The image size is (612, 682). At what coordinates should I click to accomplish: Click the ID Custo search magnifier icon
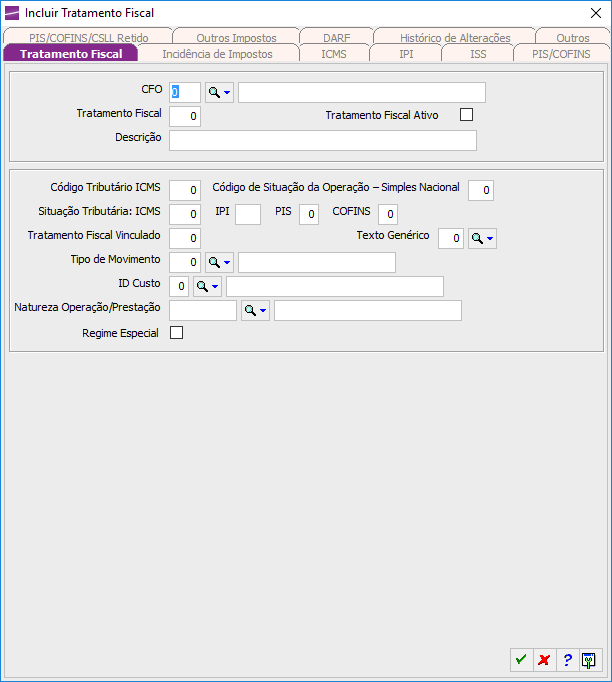coord(202,287)
